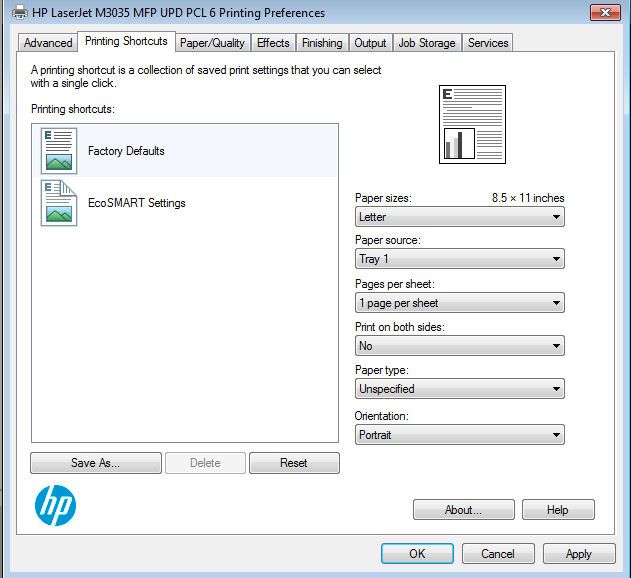Click the HP logo

[56, 506]
